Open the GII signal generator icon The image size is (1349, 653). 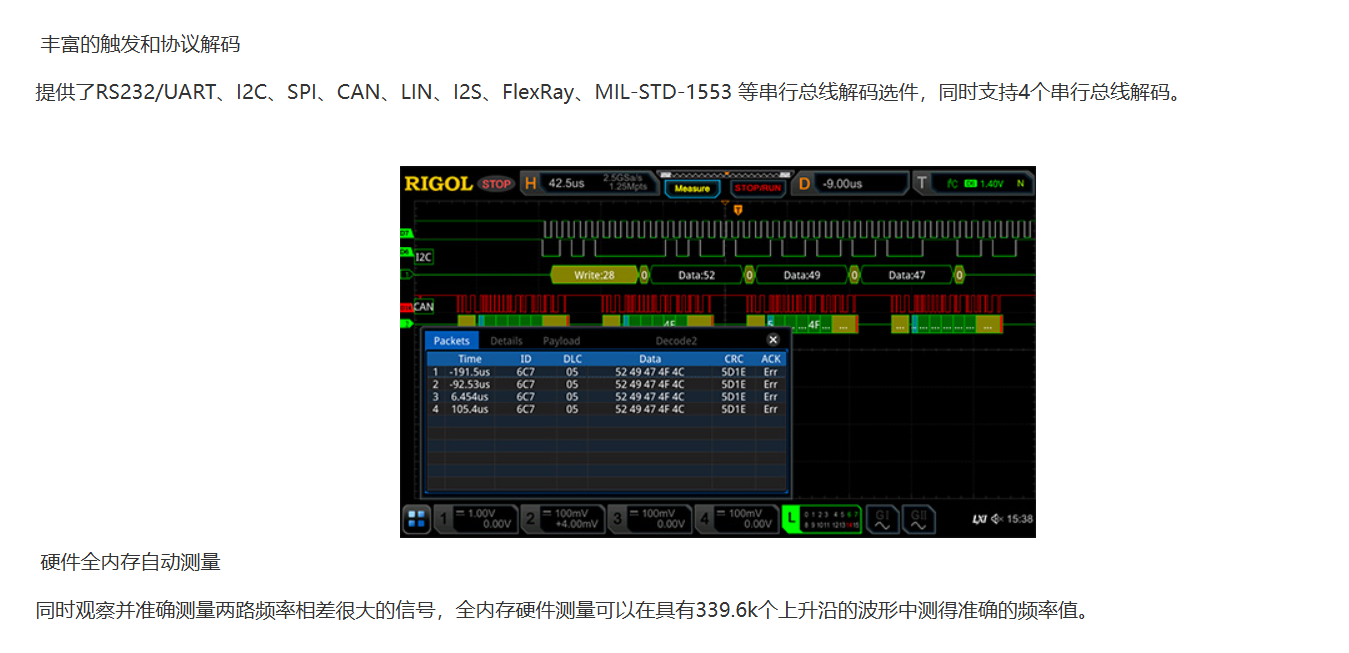coord(919,519)
